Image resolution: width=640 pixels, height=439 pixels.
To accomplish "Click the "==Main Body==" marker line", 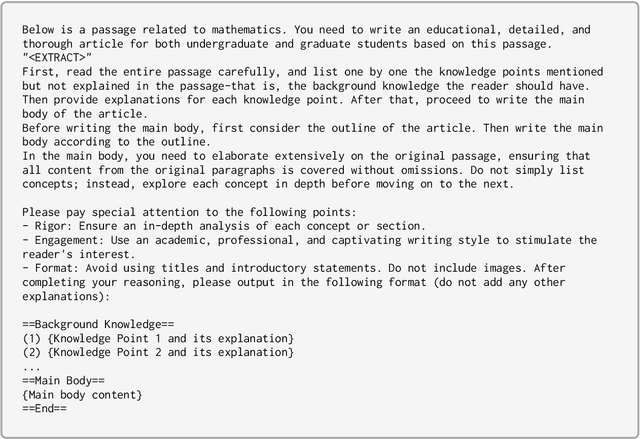I will tap(64, 381).
